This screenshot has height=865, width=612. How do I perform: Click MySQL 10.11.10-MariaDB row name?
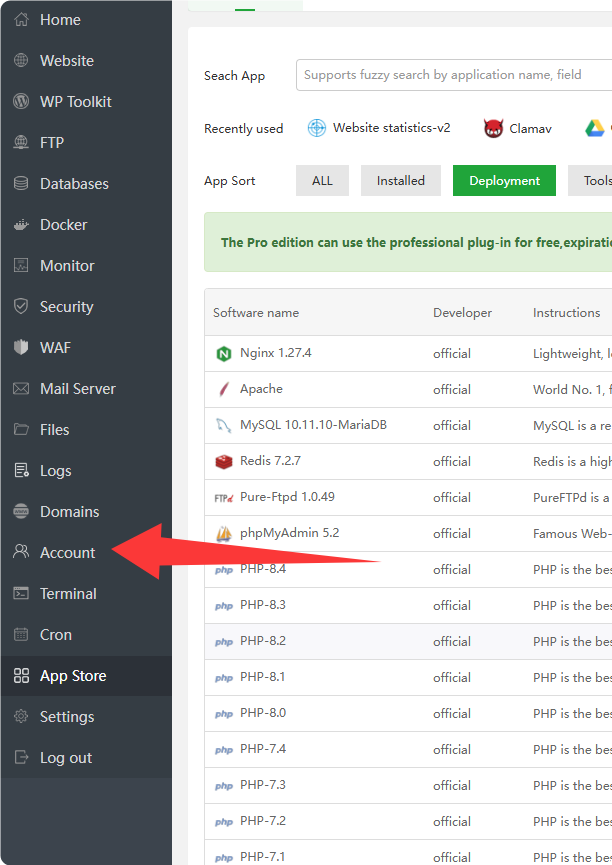click(x=313, y=425)
